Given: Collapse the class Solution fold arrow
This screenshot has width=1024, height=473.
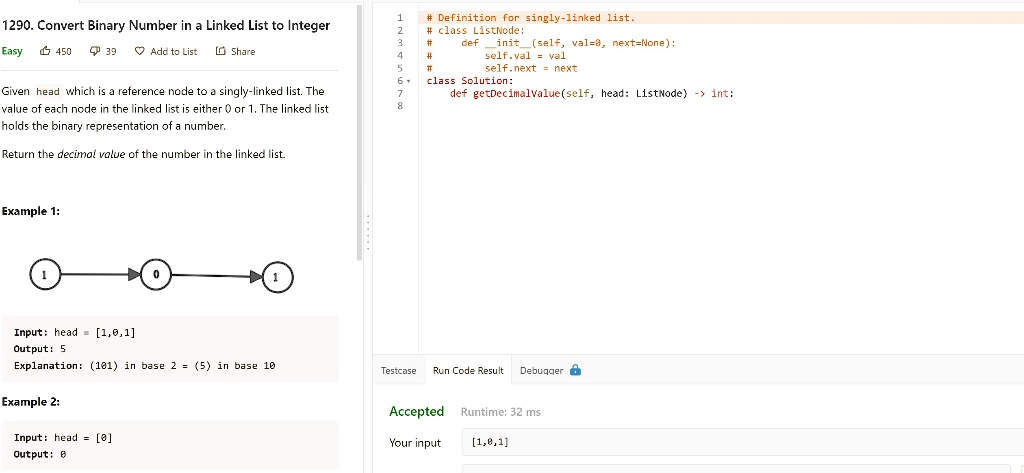Looking at the screenshot, I should click(x=408, y=81).
